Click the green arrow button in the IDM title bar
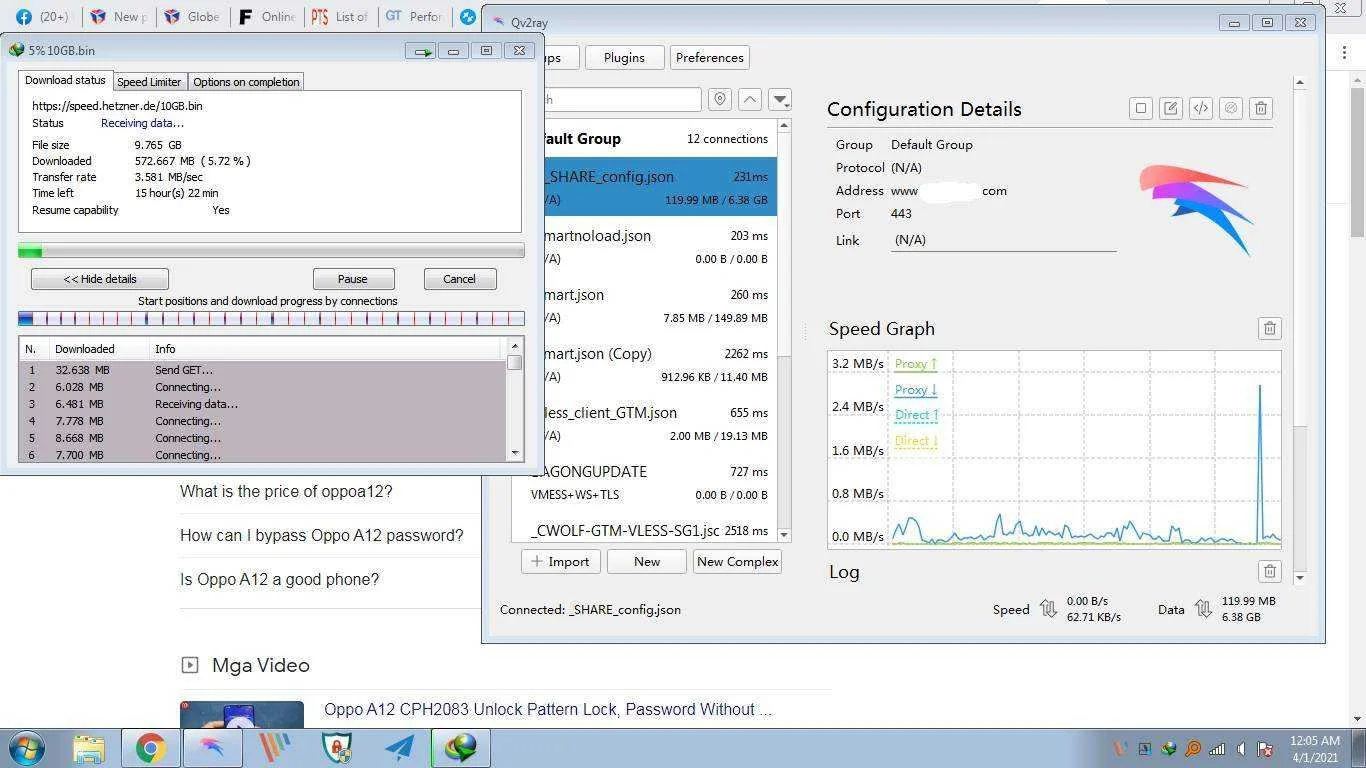 [420, 51]
